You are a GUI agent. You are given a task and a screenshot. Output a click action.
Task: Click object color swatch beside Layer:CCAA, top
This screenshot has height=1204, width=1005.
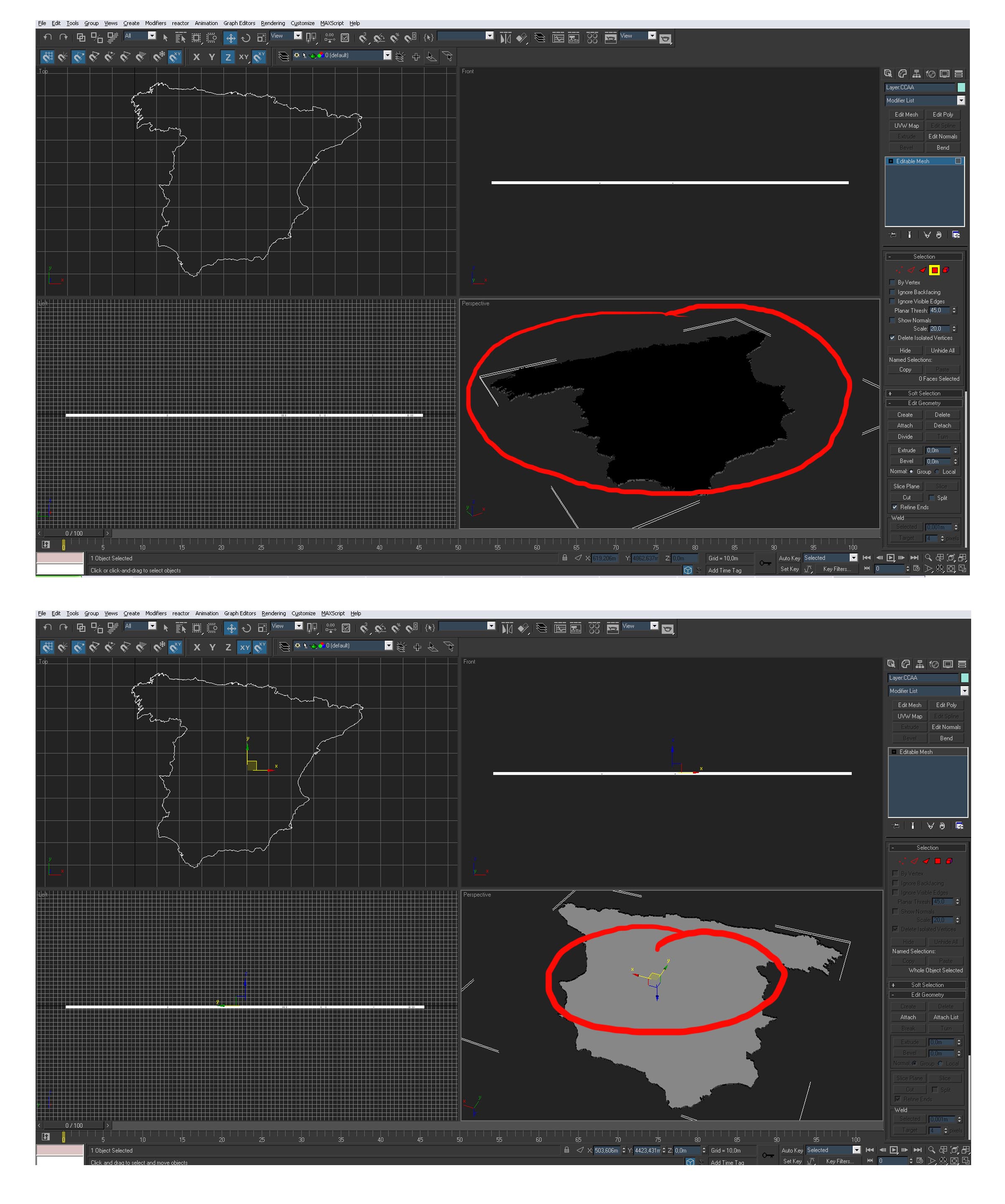pos(962,87)
